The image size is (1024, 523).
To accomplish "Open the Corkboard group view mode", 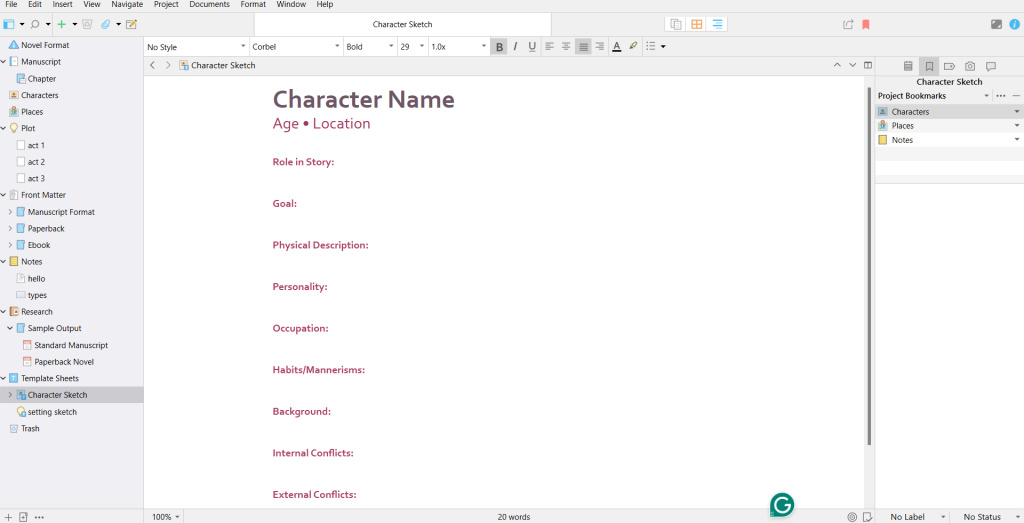I will tap(697, 24).
